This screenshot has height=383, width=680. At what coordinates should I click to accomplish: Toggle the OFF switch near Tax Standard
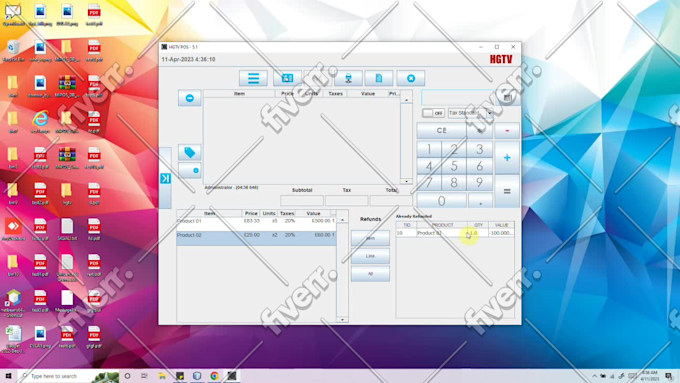click(x=433, y=113)
